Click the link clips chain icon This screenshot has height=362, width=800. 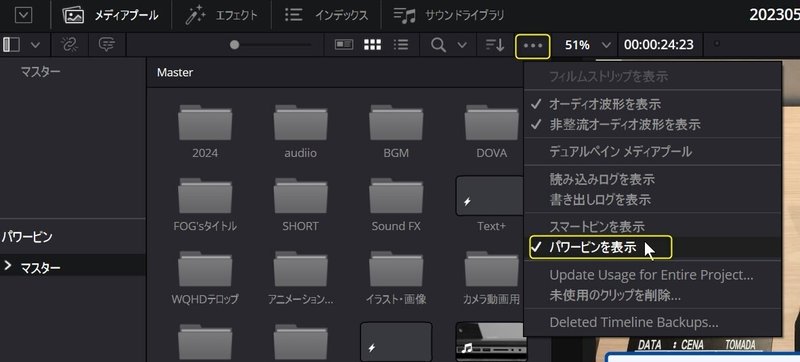point(68,45)
